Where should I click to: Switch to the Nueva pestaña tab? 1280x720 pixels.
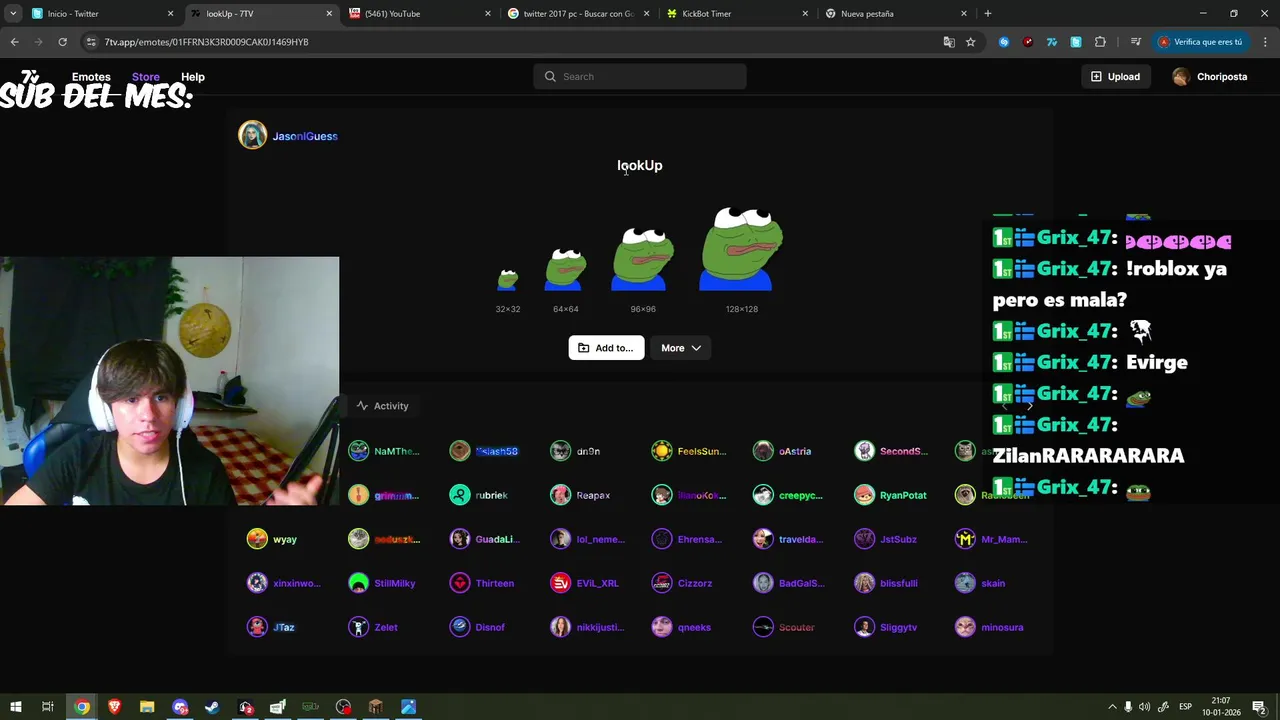coord(895,14)
